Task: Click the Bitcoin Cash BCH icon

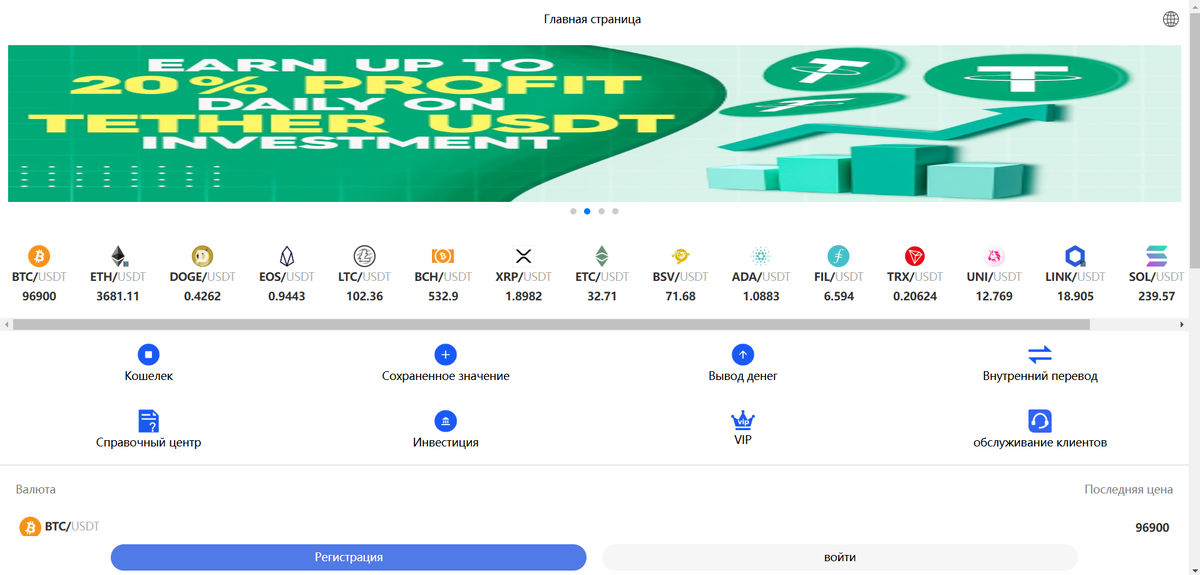Action: (443, 256)
